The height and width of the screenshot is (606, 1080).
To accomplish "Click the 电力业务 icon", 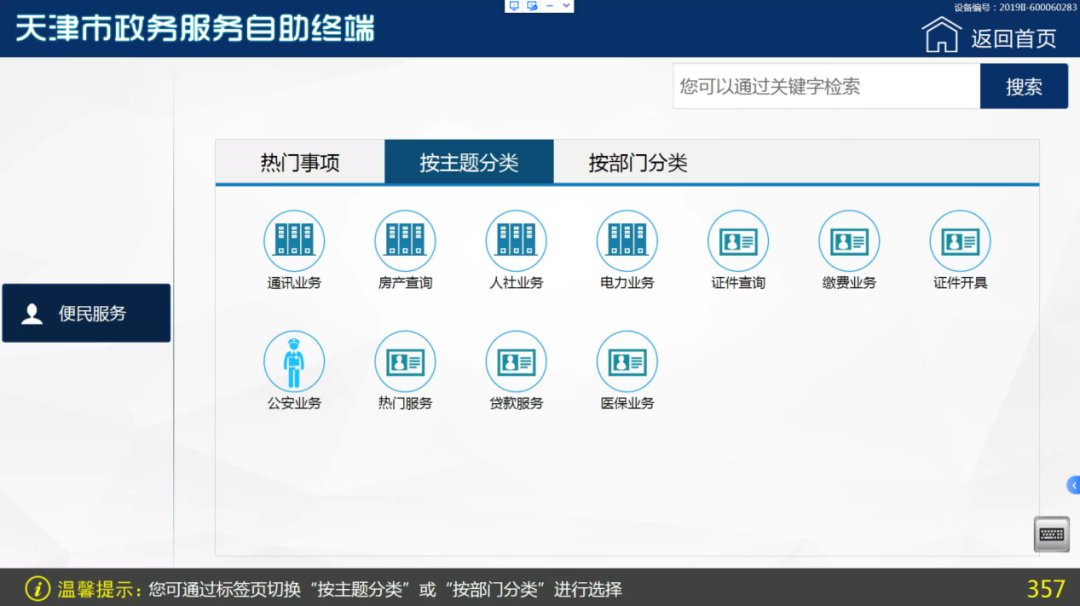I will (627, 241).
